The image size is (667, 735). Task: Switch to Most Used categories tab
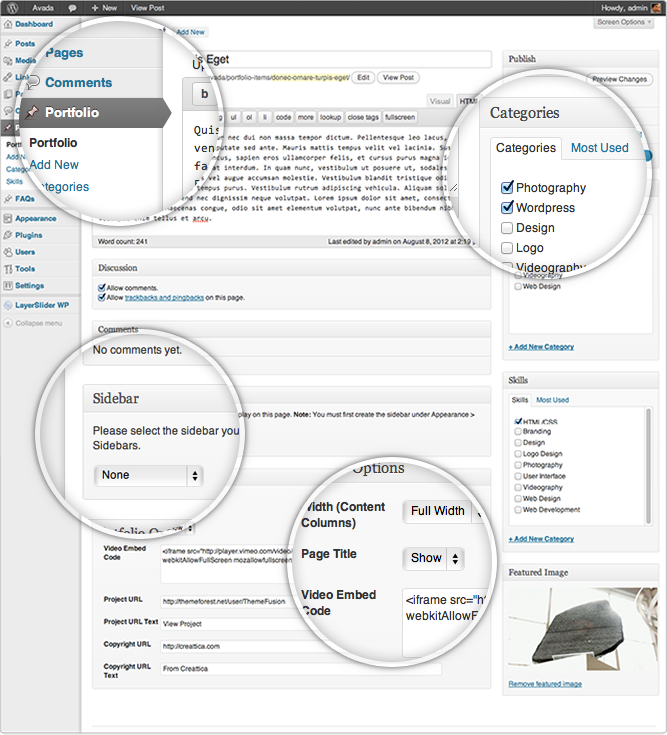pyautogui.click(x=599, y=148)
